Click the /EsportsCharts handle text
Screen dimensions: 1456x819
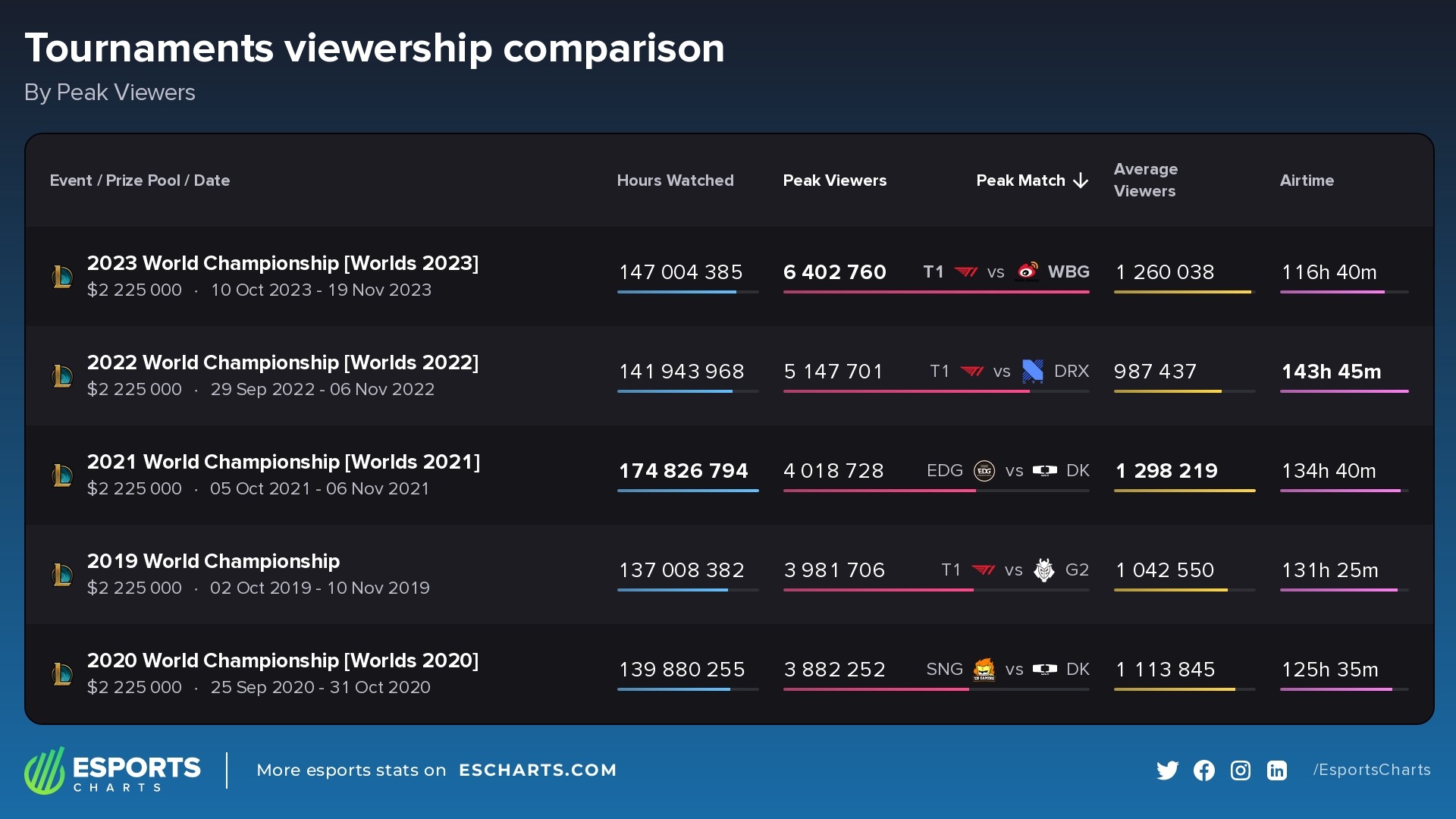pyautogui.click(x=1372, y=770)
